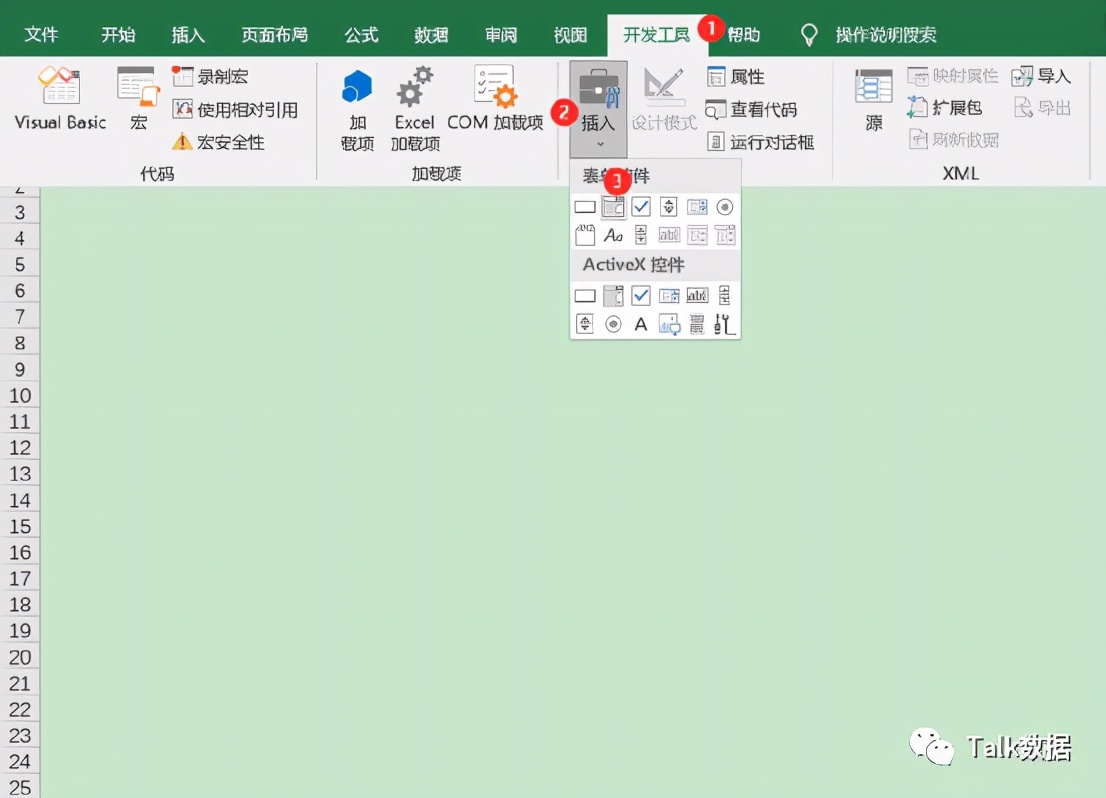Switch to the 视图 (View) tab

570,34
